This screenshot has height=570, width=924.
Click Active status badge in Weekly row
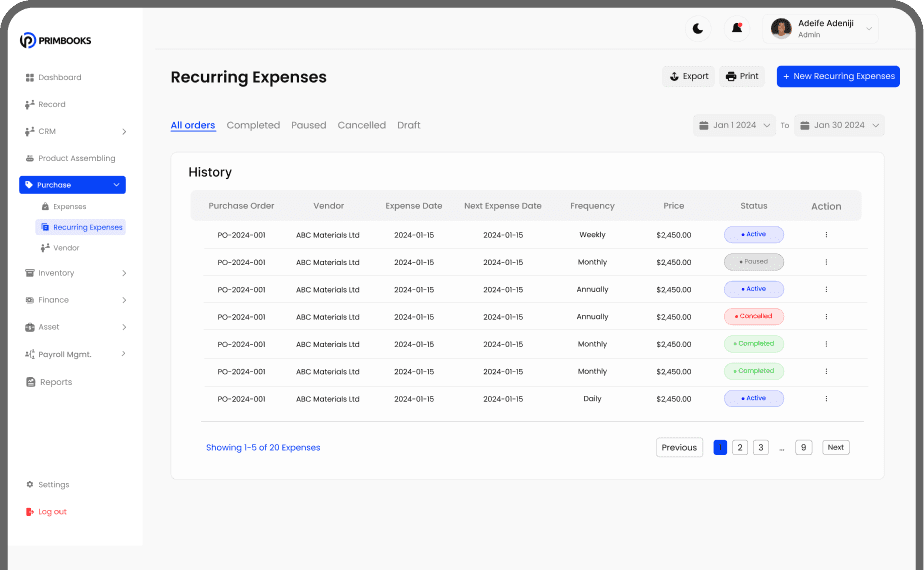[x=754, y=235]
